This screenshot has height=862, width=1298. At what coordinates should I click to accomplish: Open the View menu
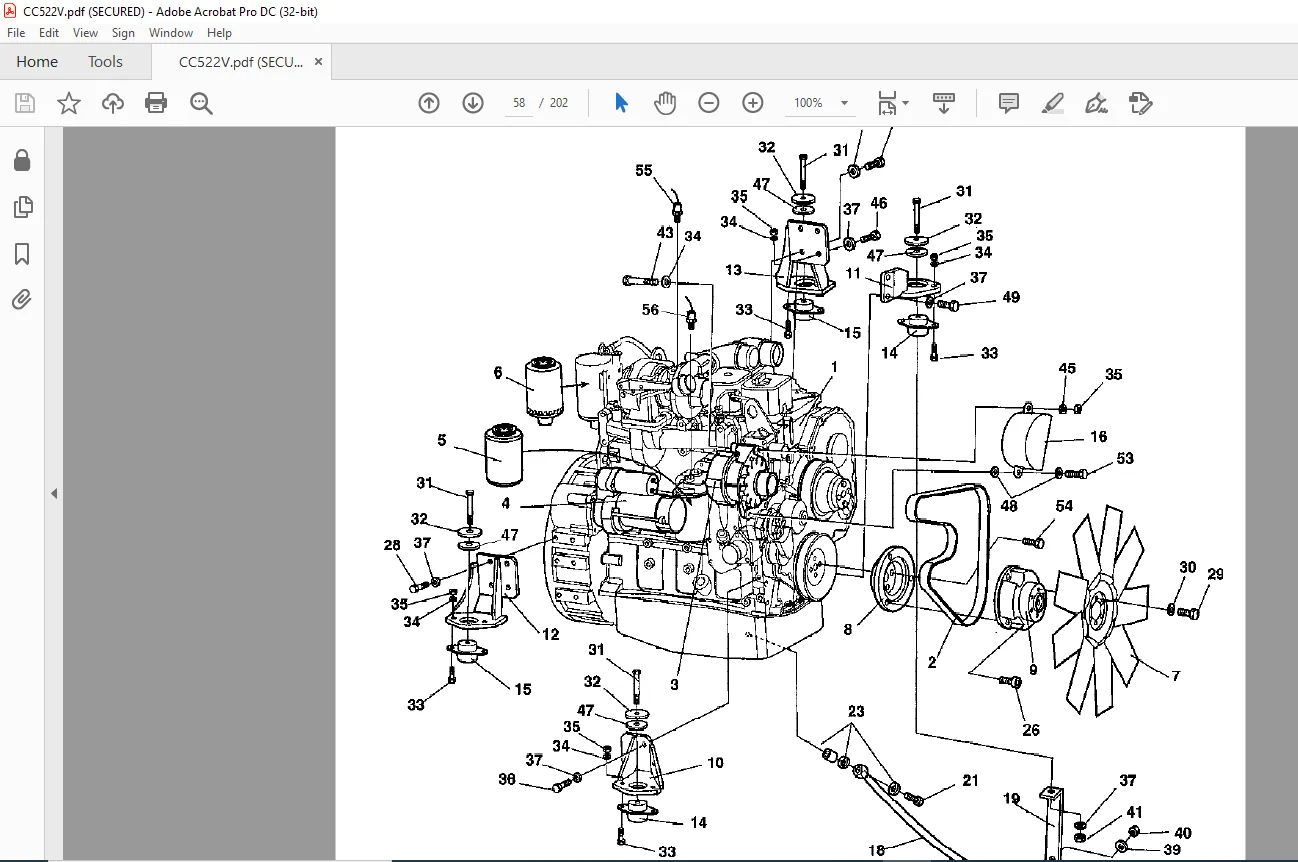tap(85, 33)
